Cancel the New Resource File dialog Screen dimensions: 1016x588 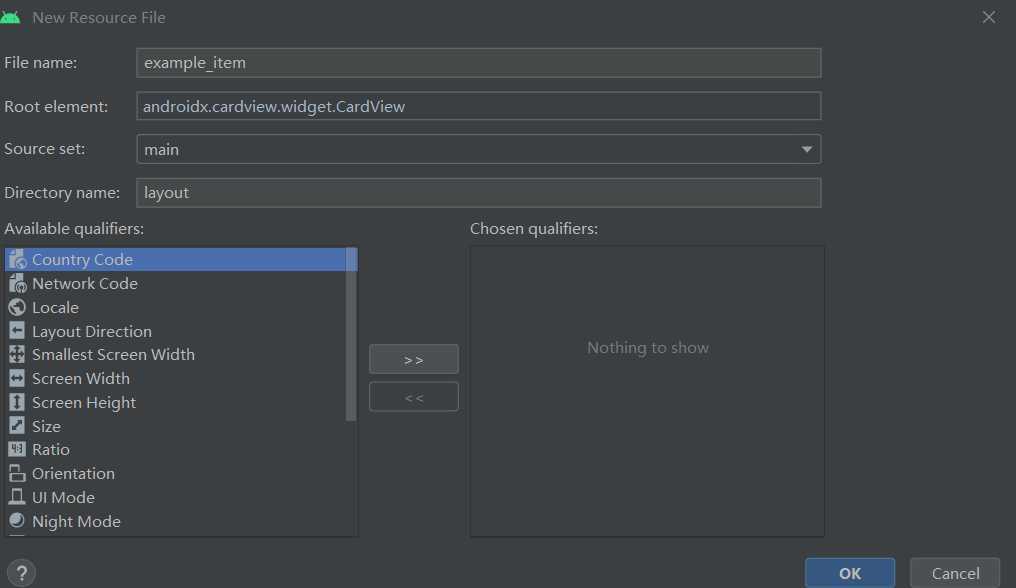coord(955,573)
